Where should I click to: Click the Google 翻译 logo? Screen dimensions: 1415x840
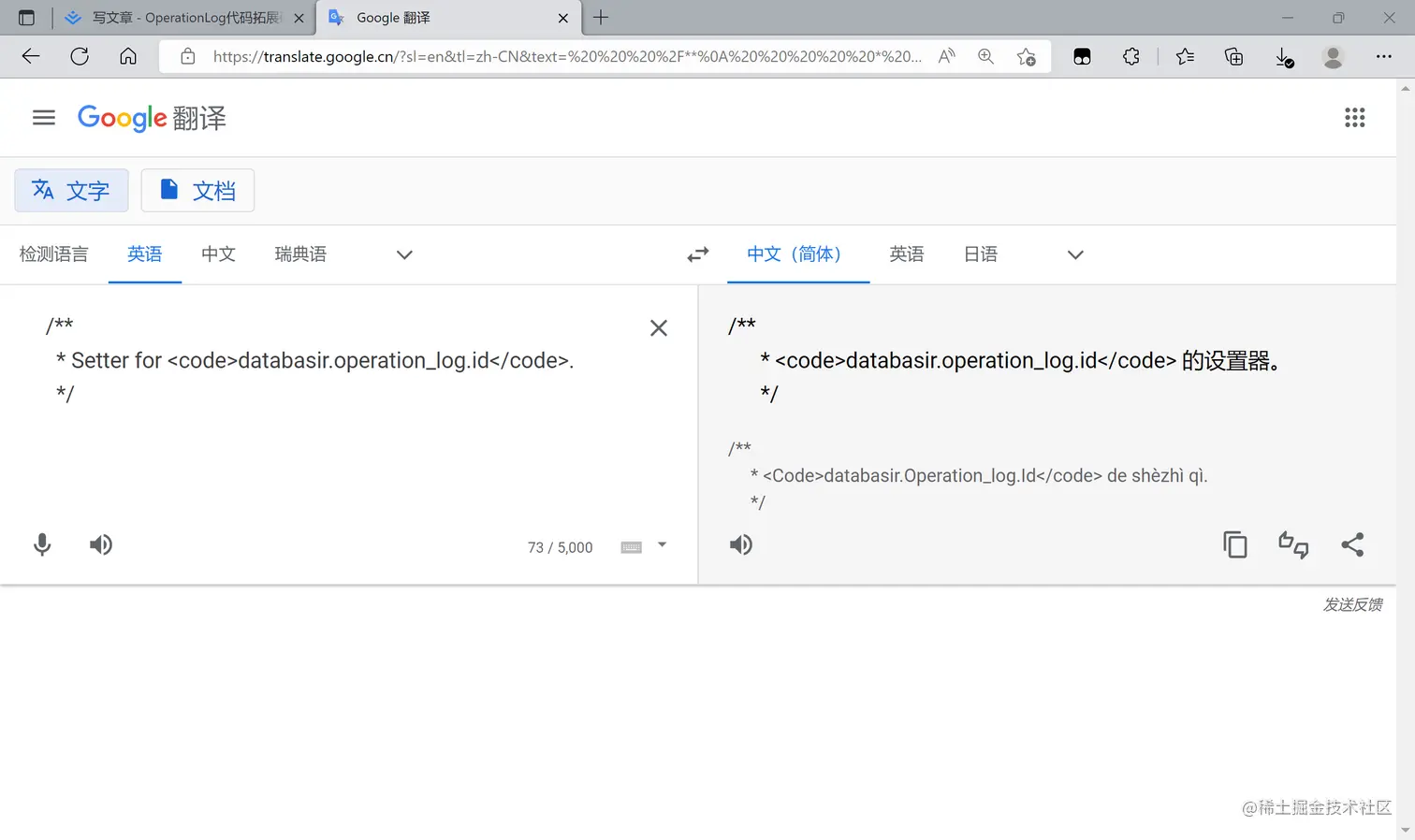point(152,118)
